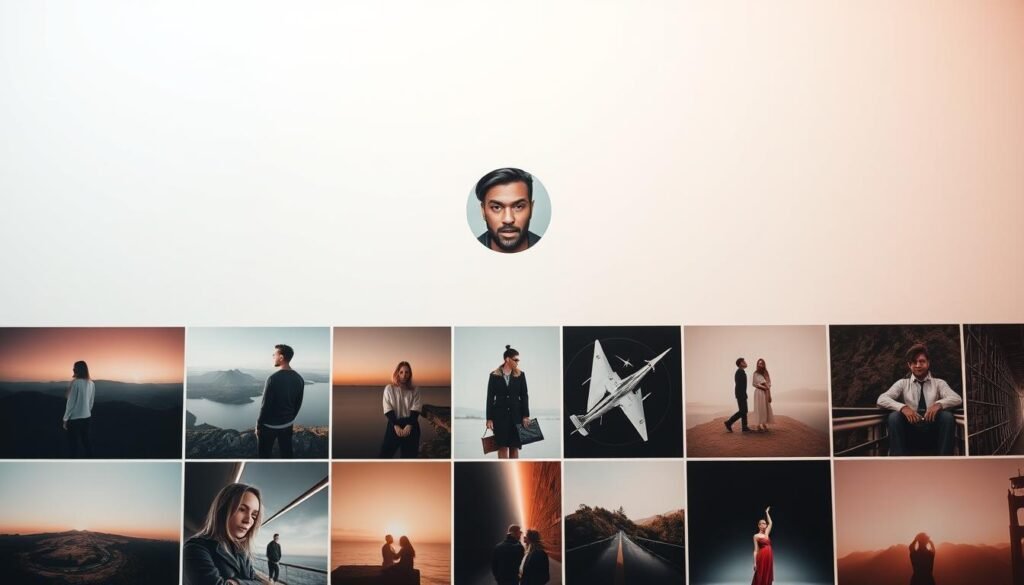Screen dimensions: 1024x585
Task: Open the aerial landscape at dusk photo
Action: pyautogui.click(x=91, y=523)
